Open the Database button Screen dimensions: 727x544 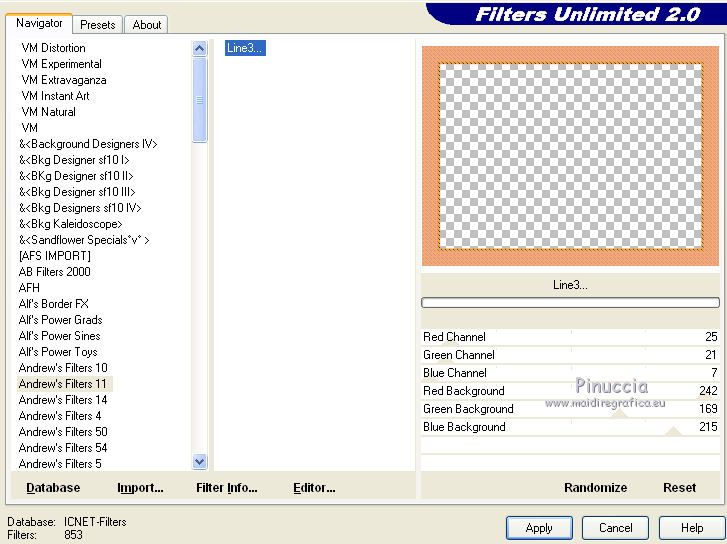pos(53,488)
